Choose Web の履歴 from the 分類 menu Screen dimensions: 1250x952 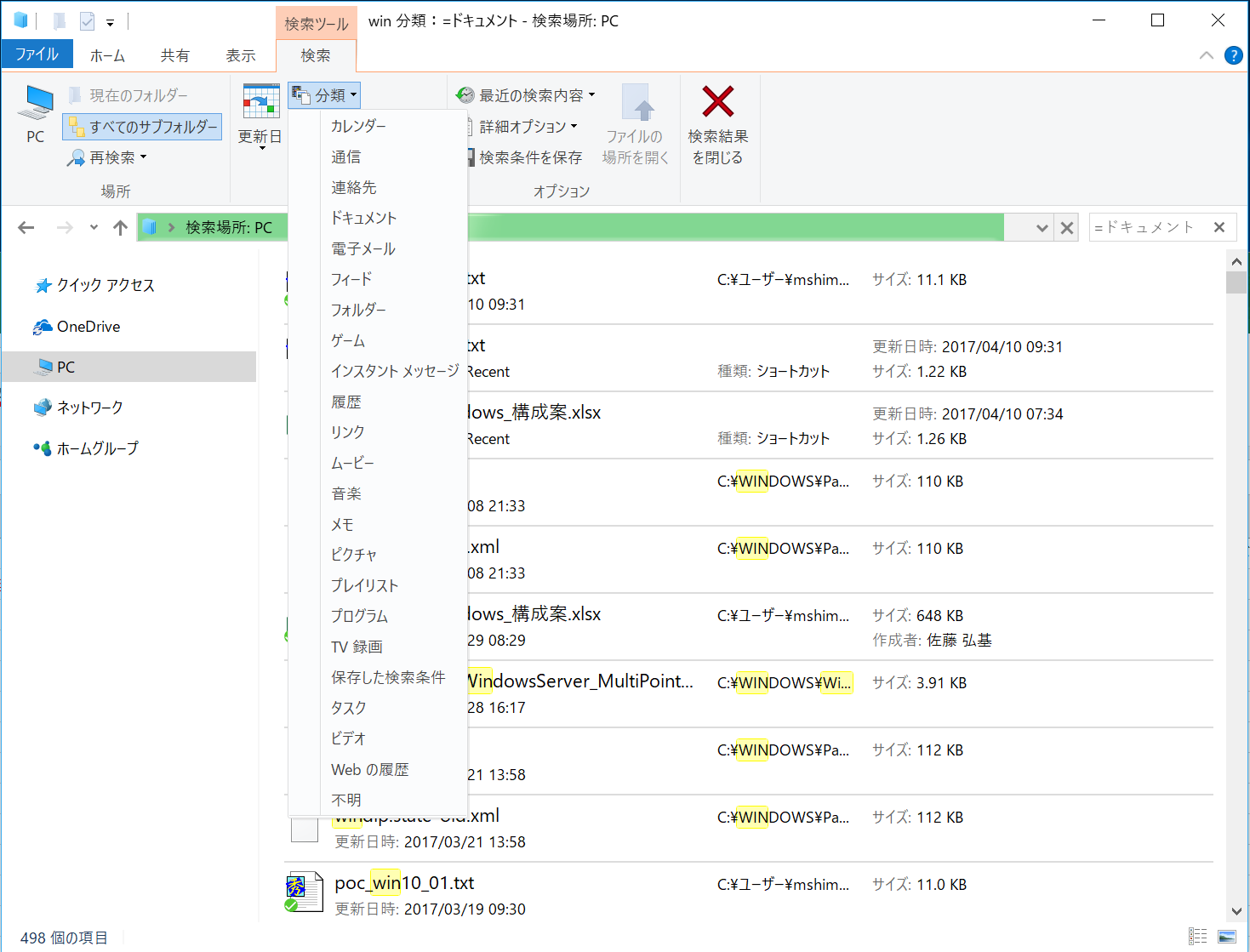[x=378, y=769]
